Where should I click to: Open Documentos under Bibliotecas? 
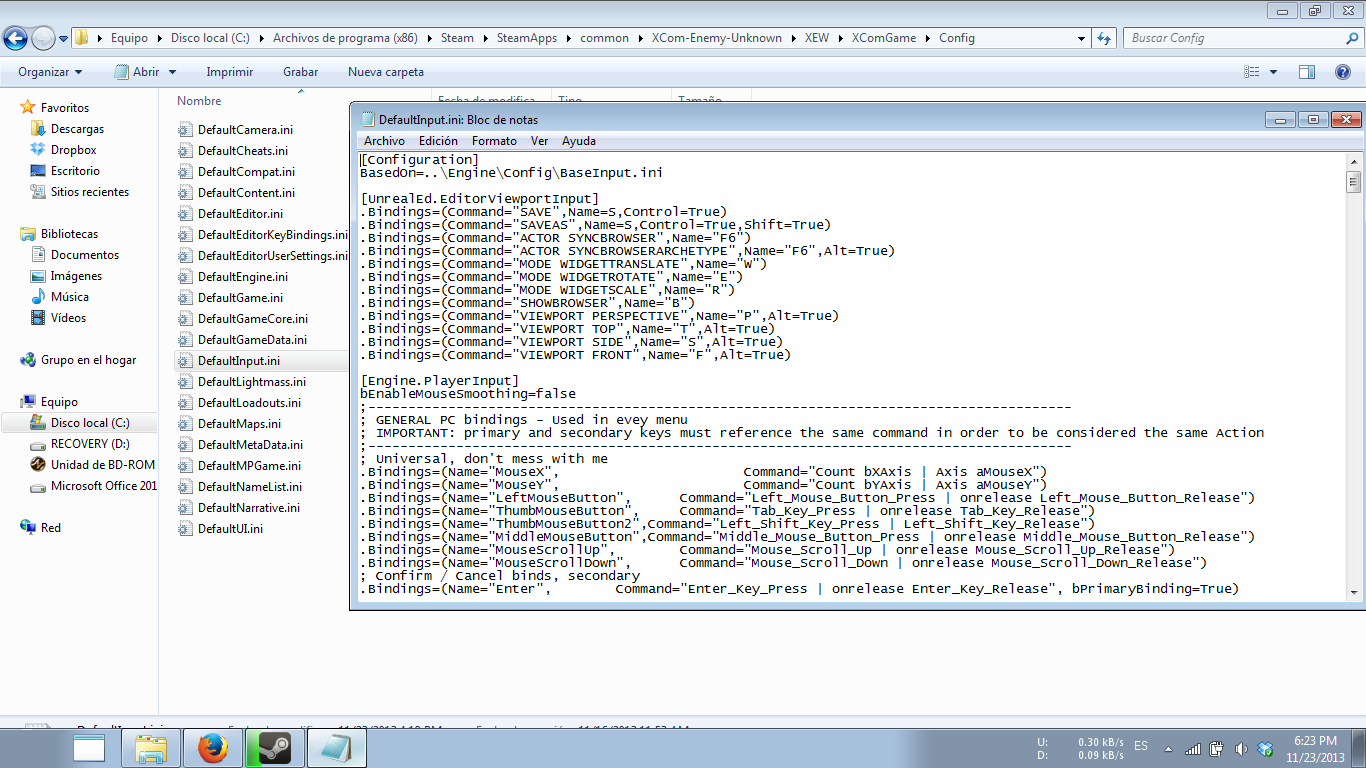tap(85, 255)
